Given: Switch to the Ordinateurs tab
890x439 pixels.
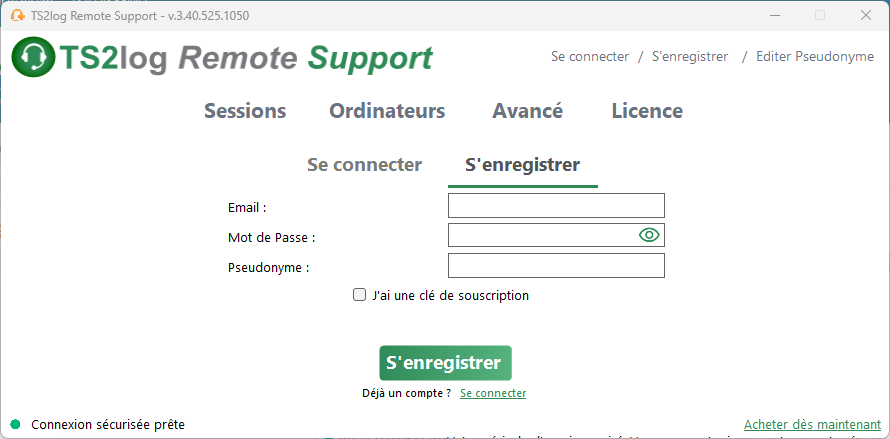Looking at the screenshot, I should pos(387,111).
